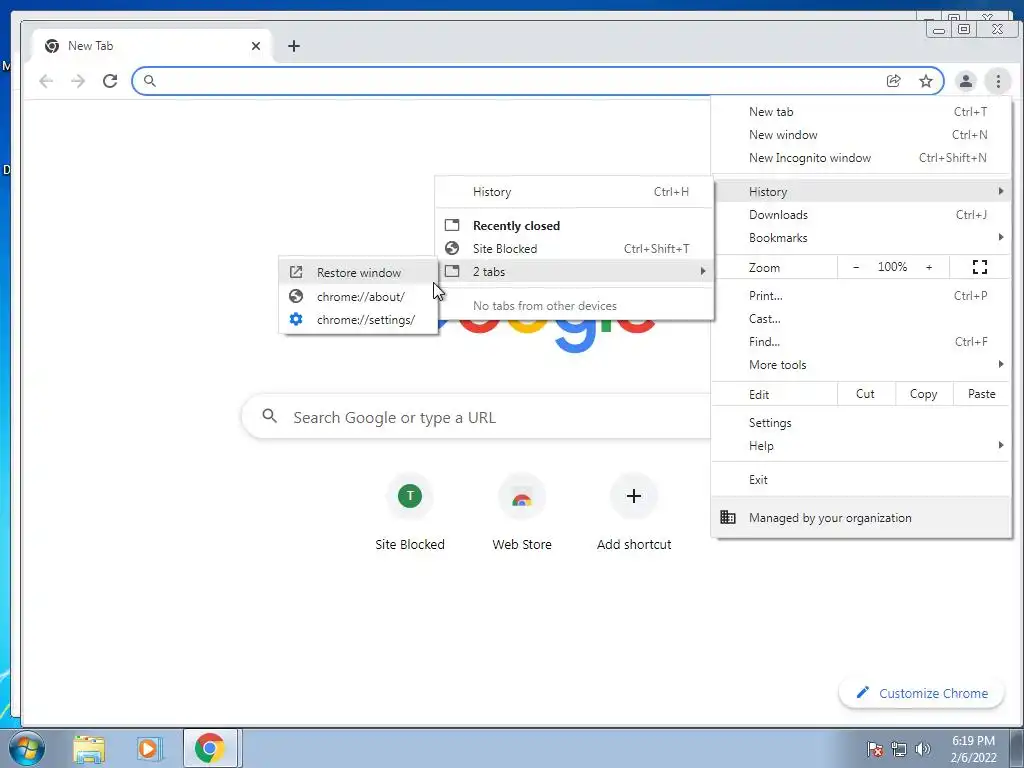Open a new tab with the plus icon
This screenshot has width=1024, height=768.
294,46
